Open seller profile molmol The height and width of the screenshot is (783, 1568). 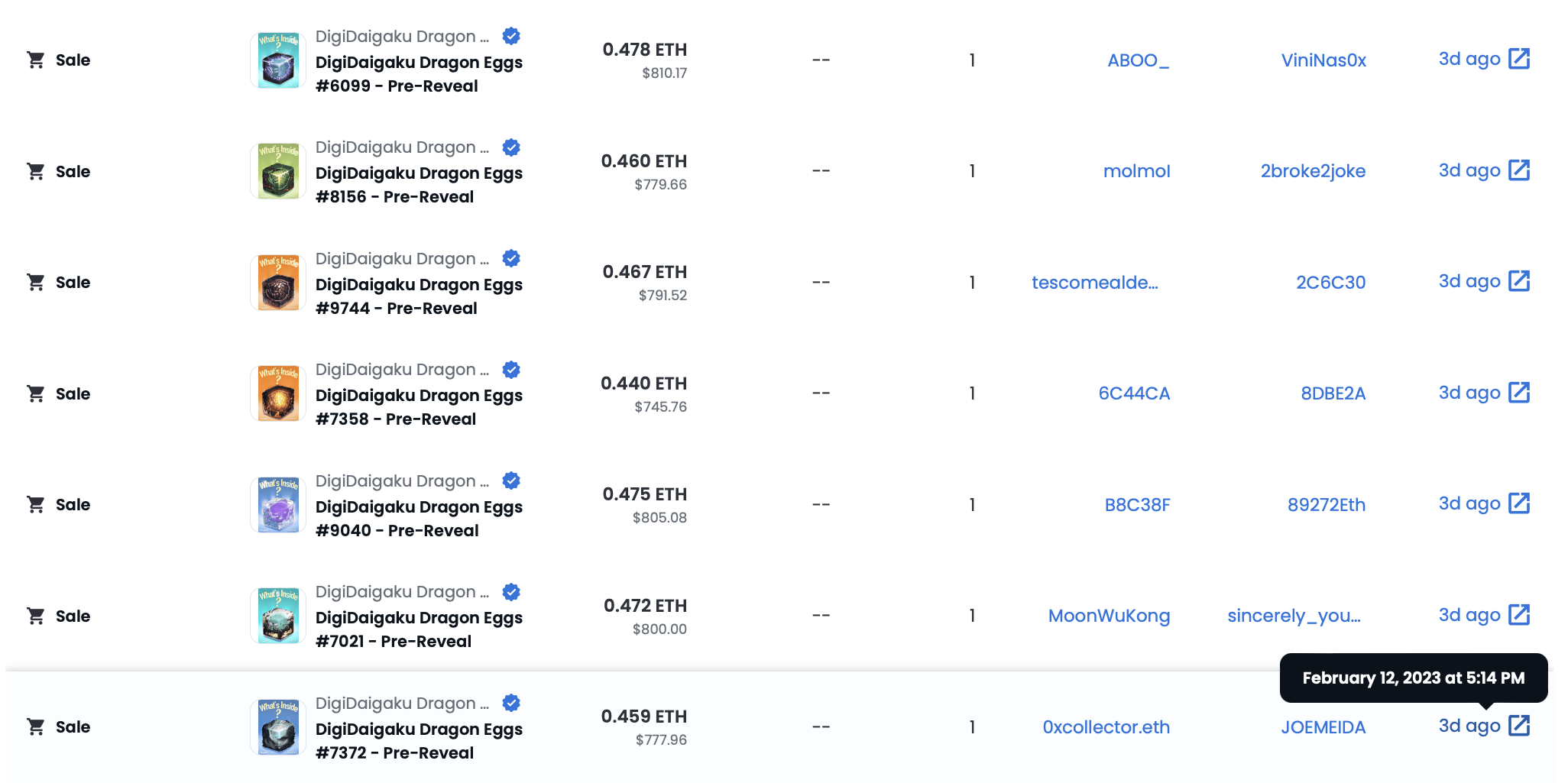[x=1137, y=171]
